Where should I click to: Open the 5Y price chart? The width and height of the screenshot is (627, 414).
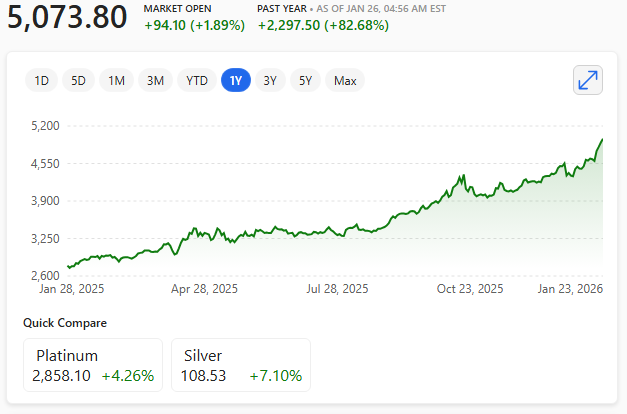pos(305,80)
